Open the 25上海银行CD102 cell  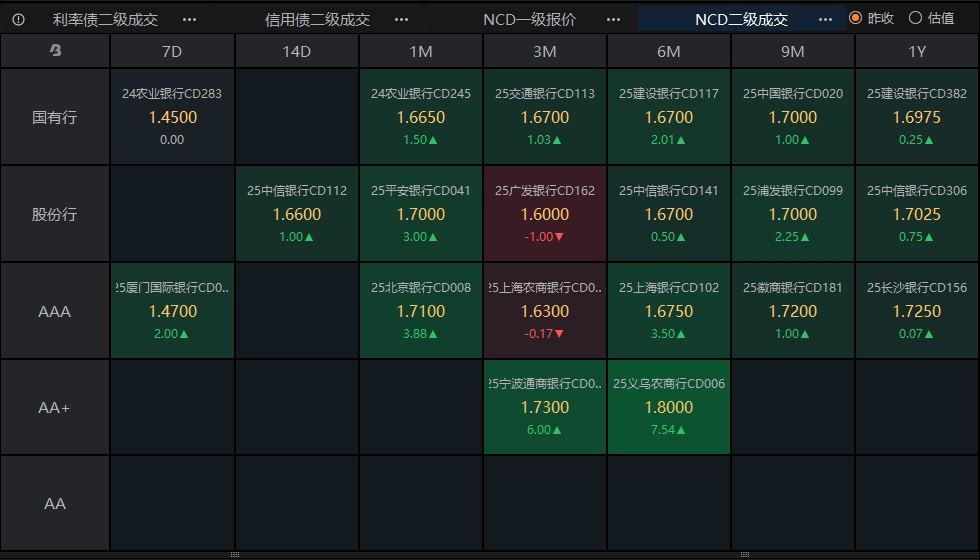669,311
